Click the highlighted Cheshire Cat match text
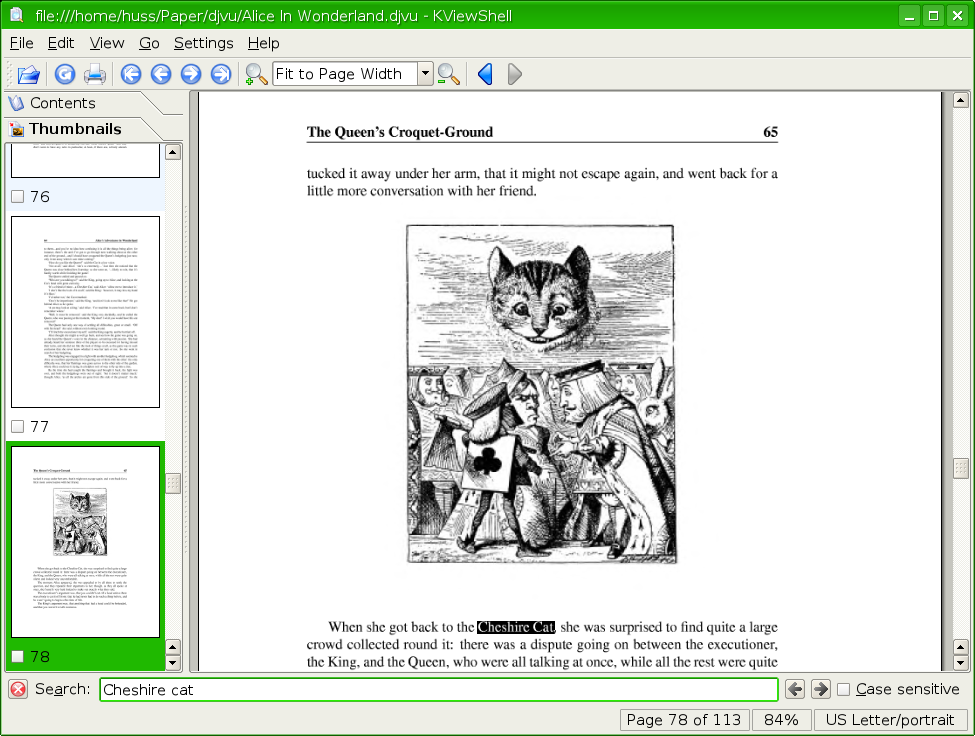Screen dimensions: 975x736 click(x=516, y=627)
